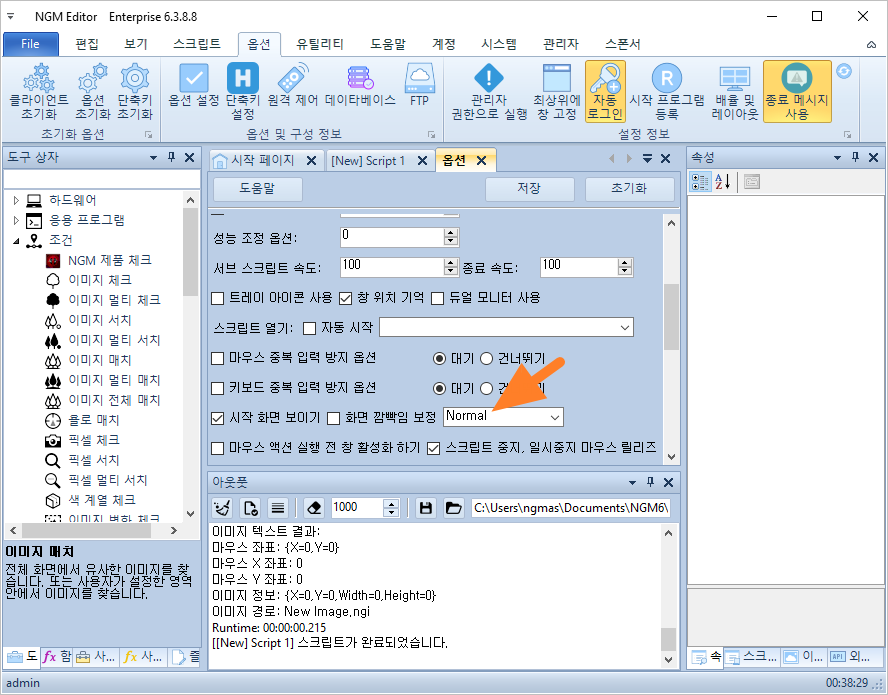Expand the 응용 프로그램 tree node
The width and height of the screenshot is (888, 695).
point(16,220)
